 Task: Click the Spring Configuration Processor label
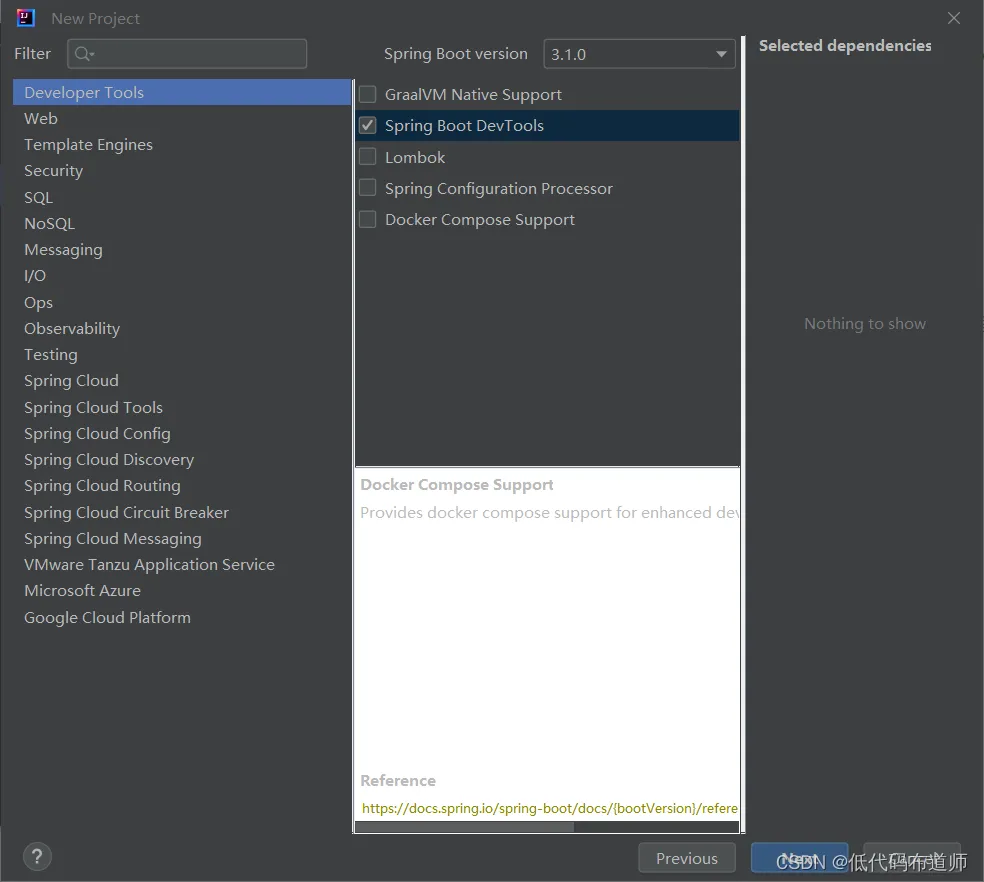tap(499, 188)
